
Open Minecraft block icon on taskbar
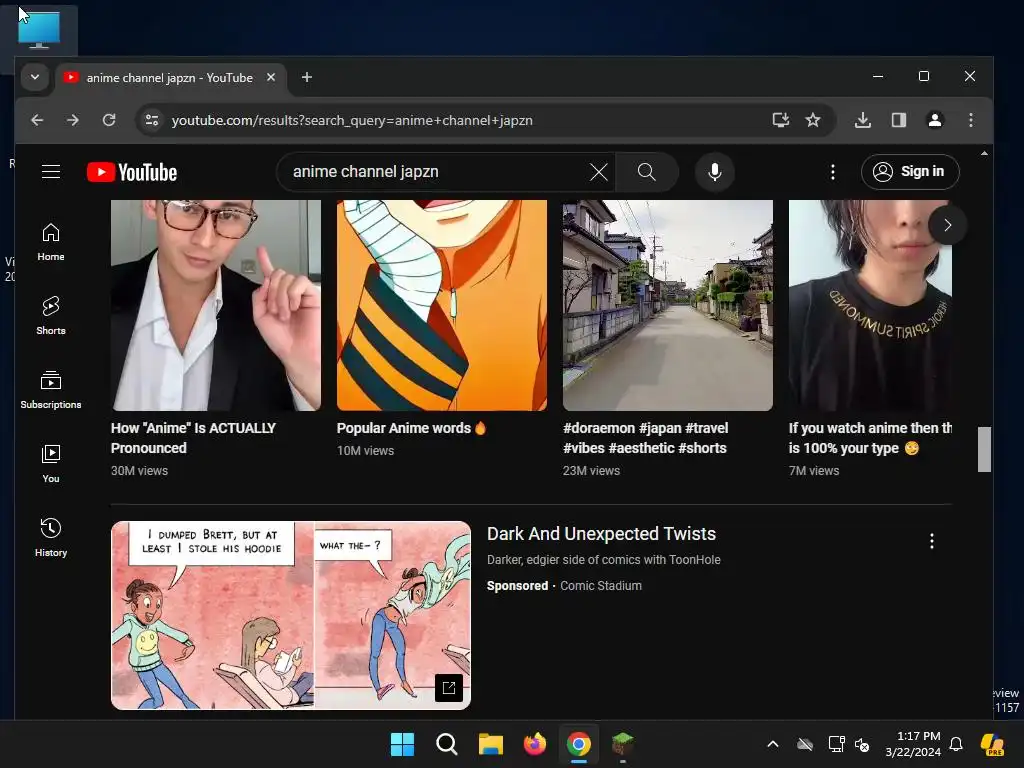click(622, 744)
